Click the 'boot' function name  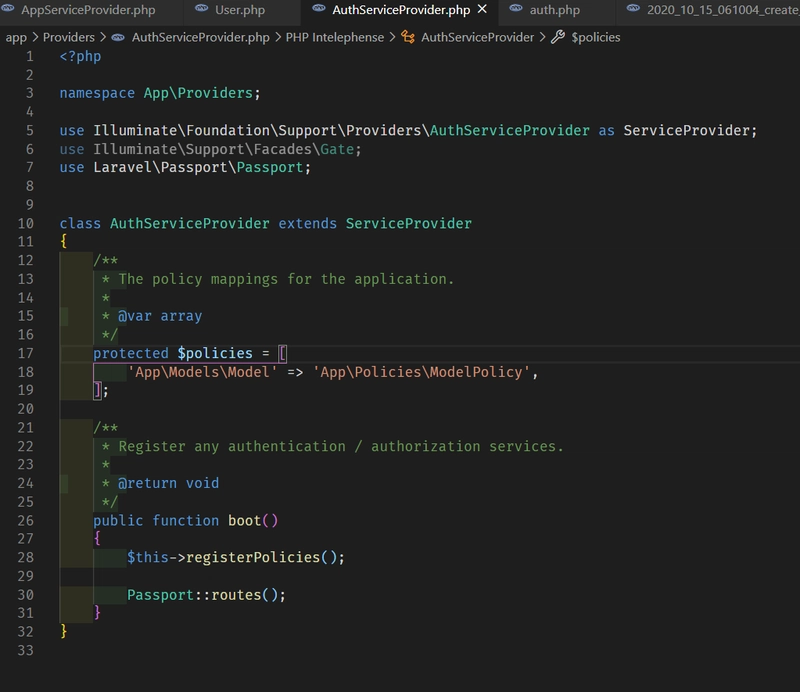tap(244, 521)
